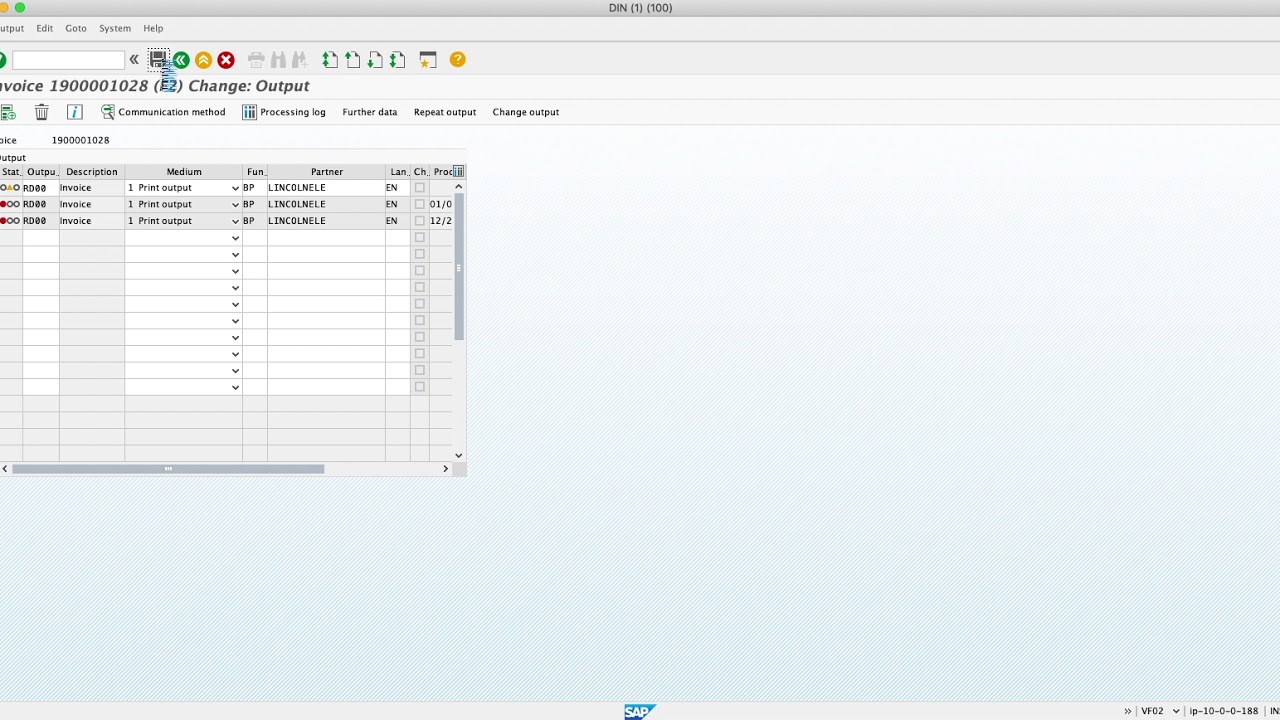Open Help via the yellow question-mark icon
The height and width of the screenshot is (720, 1280).
pyautogui.click(x=457, y=60)
